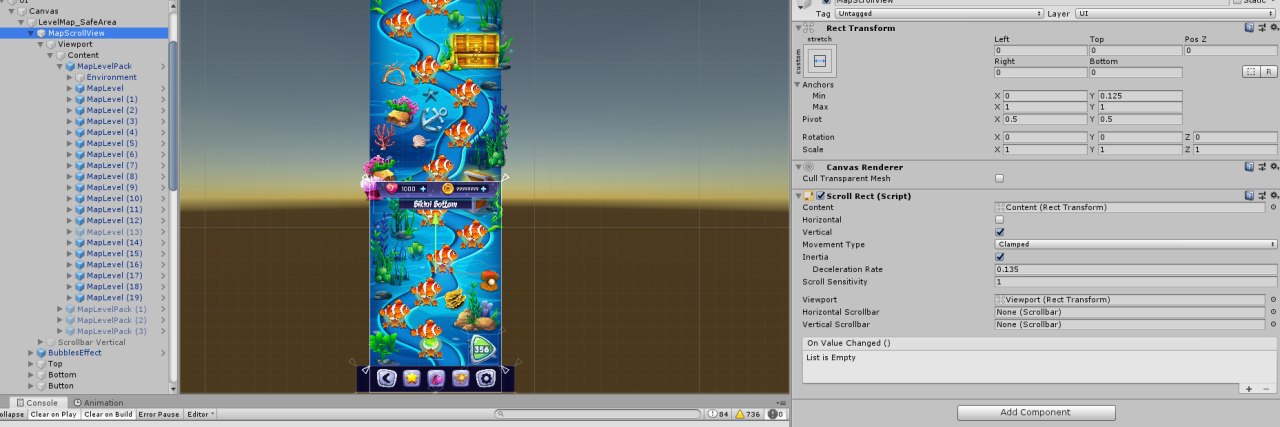Collapse the Scroll Rect component foldout
1280x427 pixels.
[798, 196]
